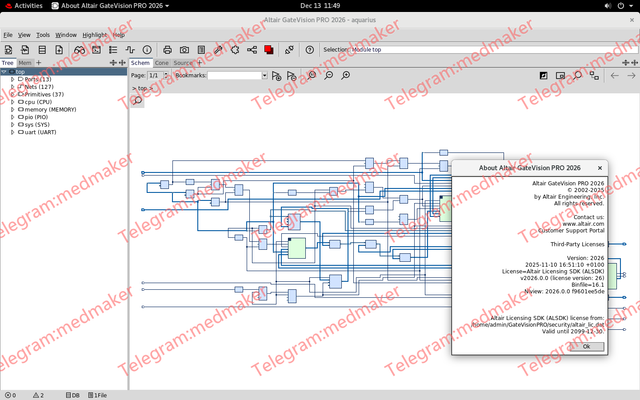
Task: Click the zoom in magnifier in schematic toolbar
Action: click(346, 75)
